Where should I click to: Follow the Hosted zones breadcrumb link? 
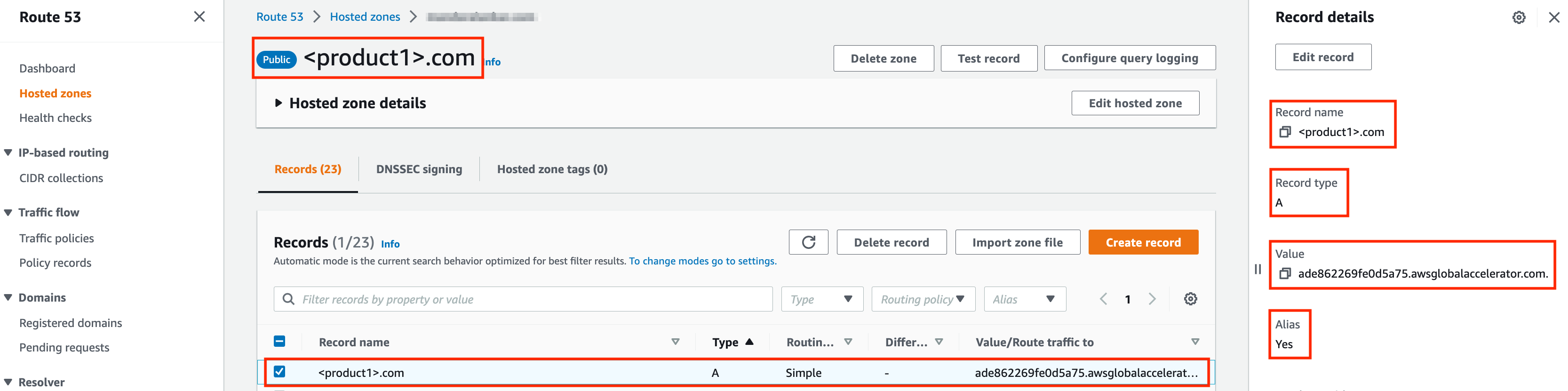(365, 17)
